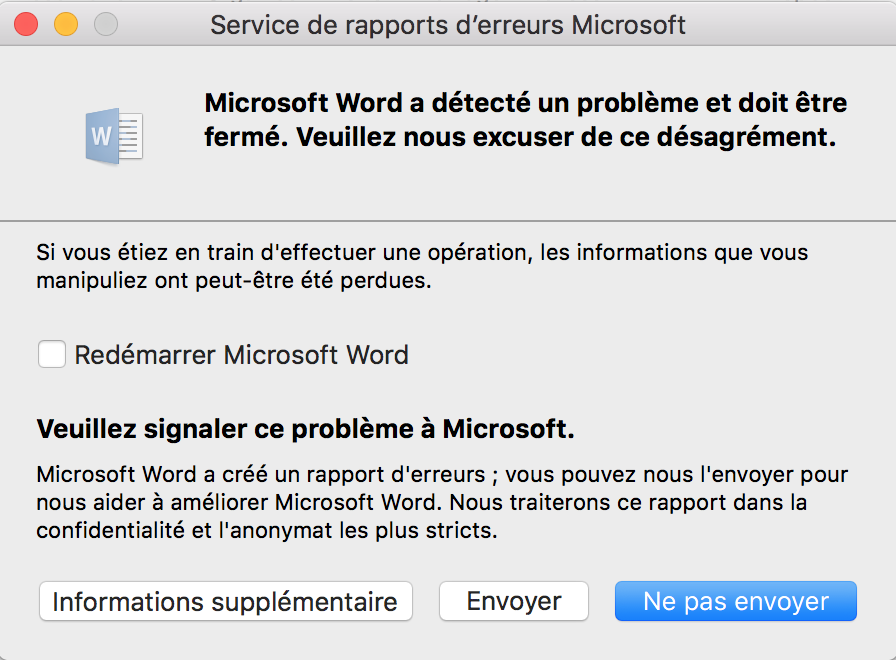
Task: Minimize the dialog using yellow button
Action: tap(66, 25)
